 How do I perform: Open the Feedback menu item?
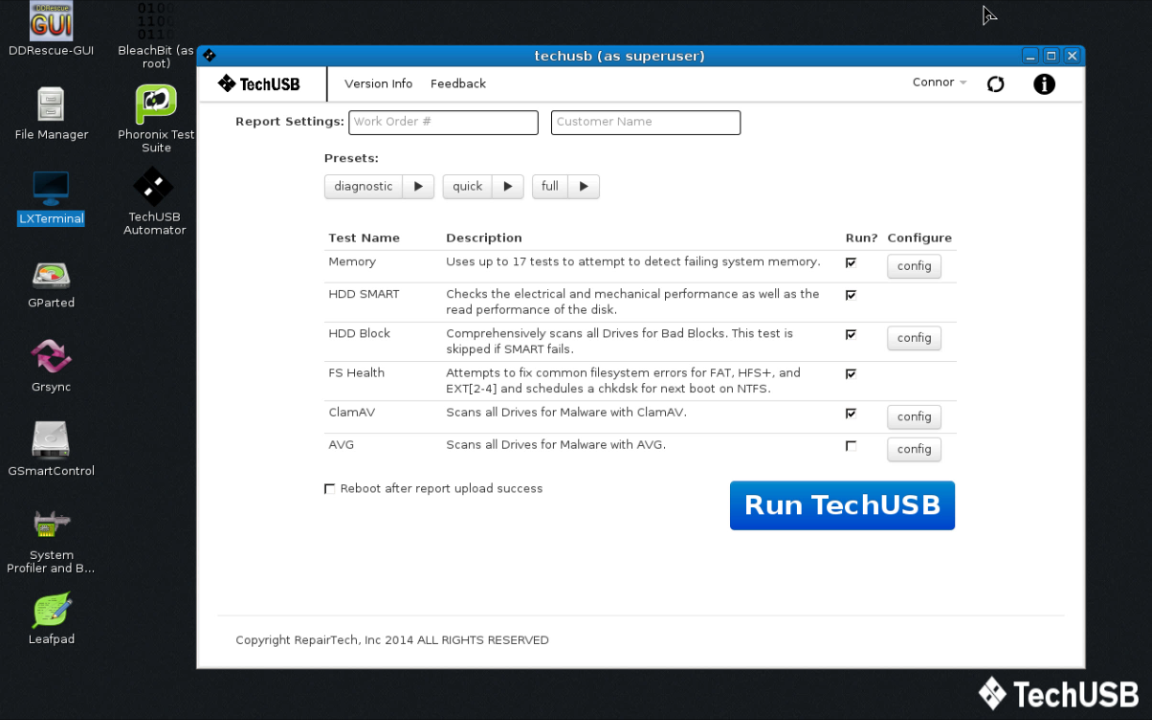pyautogui.click(x=458, y=84)
